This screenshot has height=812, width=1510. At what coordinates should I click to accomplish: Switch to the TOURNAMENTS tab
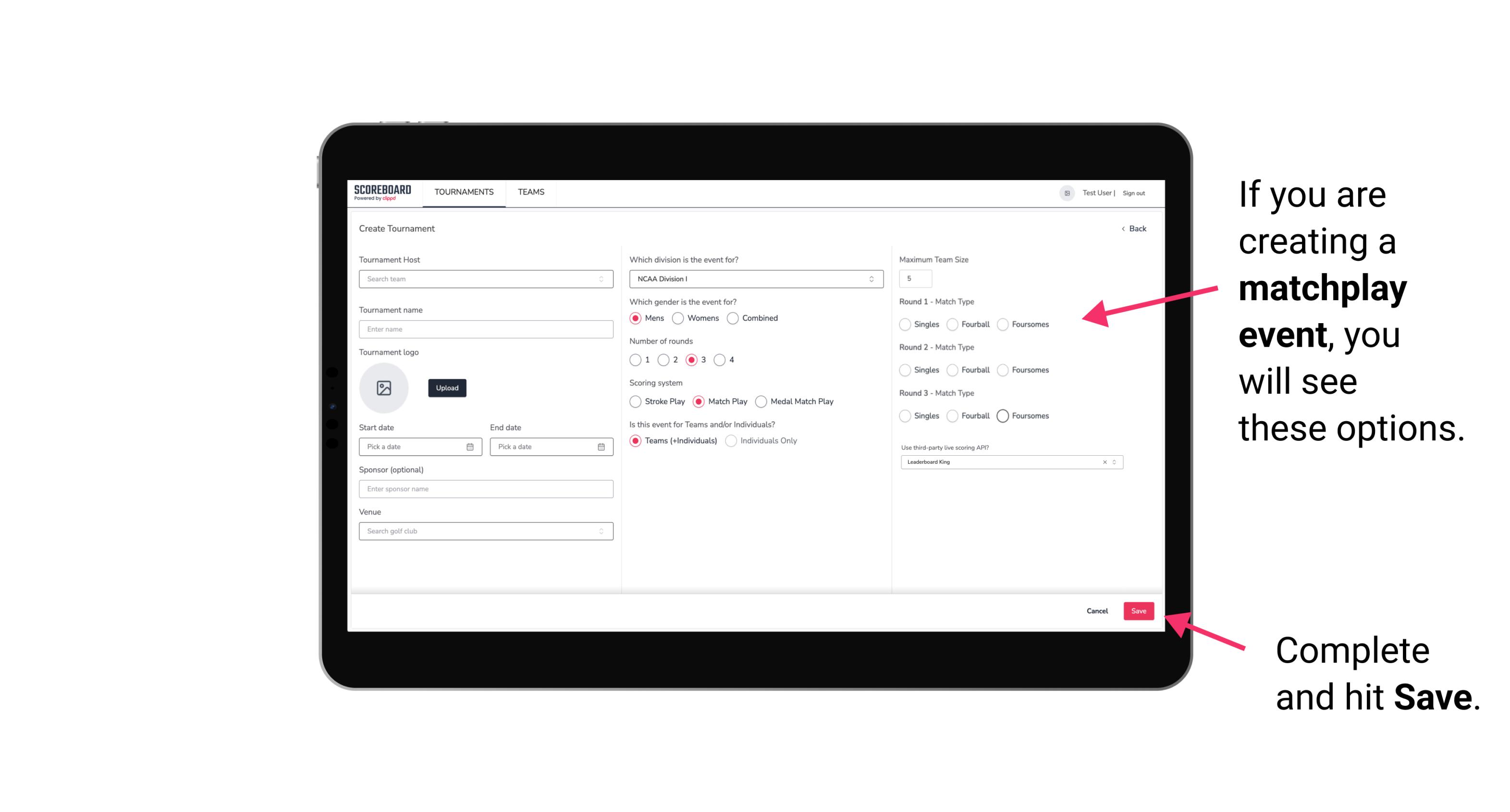[x=464, y=192]
